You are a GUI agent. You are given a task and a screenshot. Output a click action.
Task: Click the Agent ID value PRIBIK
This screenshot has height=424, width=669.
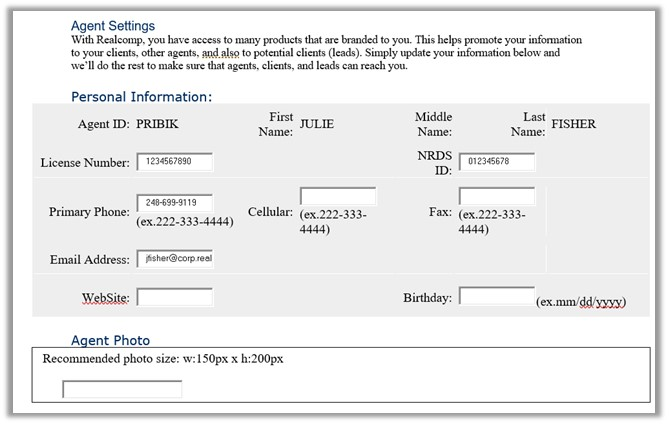pos(157,124)
